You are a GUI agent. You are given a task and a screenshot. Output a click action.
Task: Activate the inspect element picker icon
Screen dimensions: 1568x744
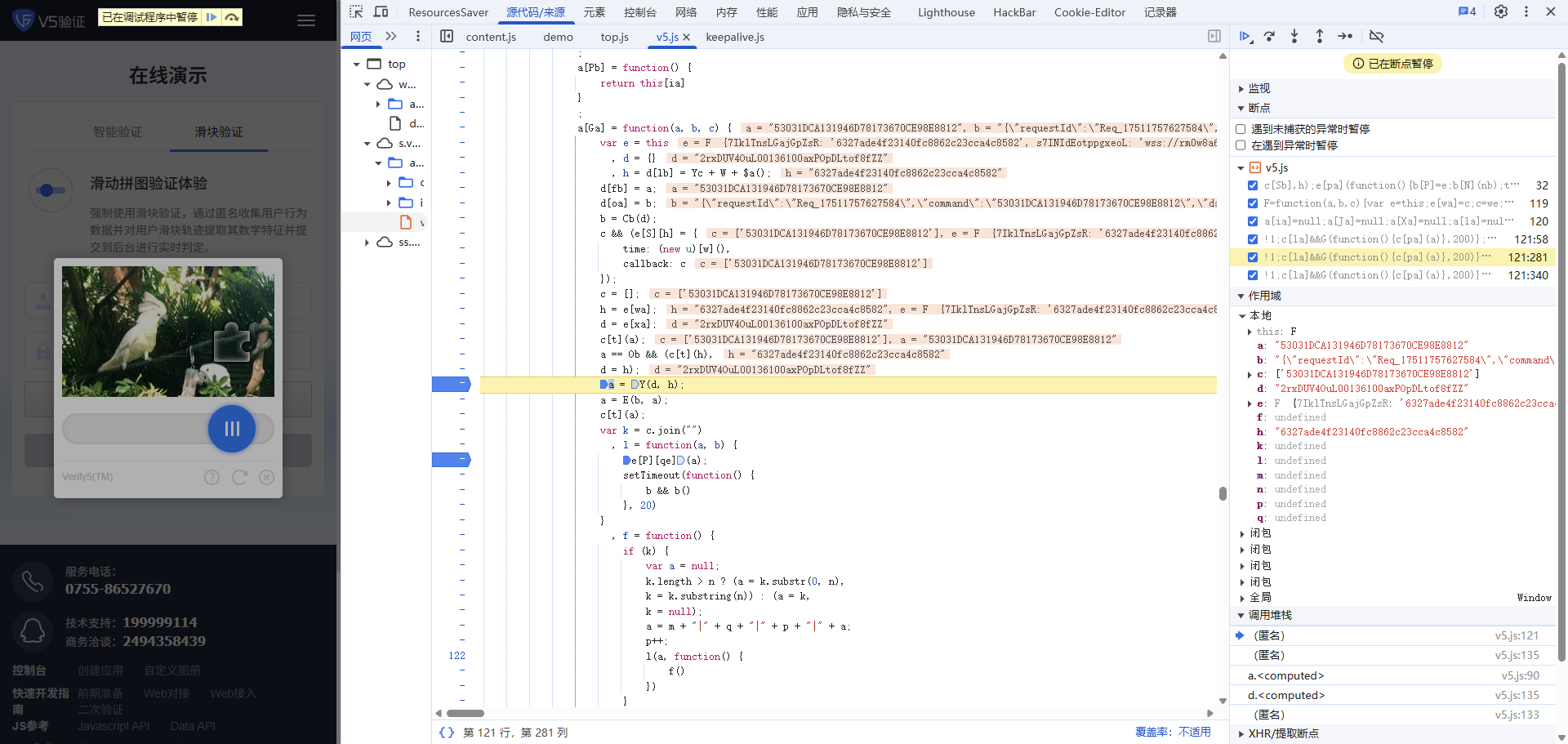coord(356,11)
